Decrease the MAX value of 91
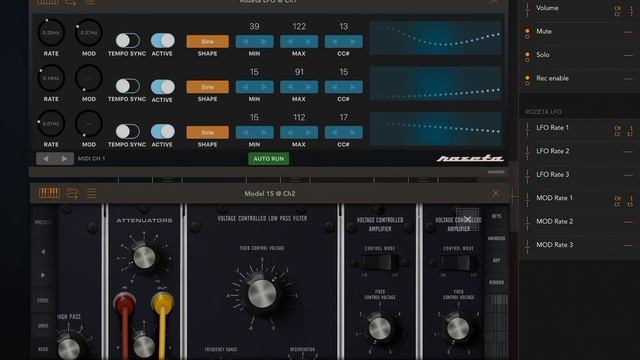The width and height of the screenshot is (640, 360). (289, 87)
